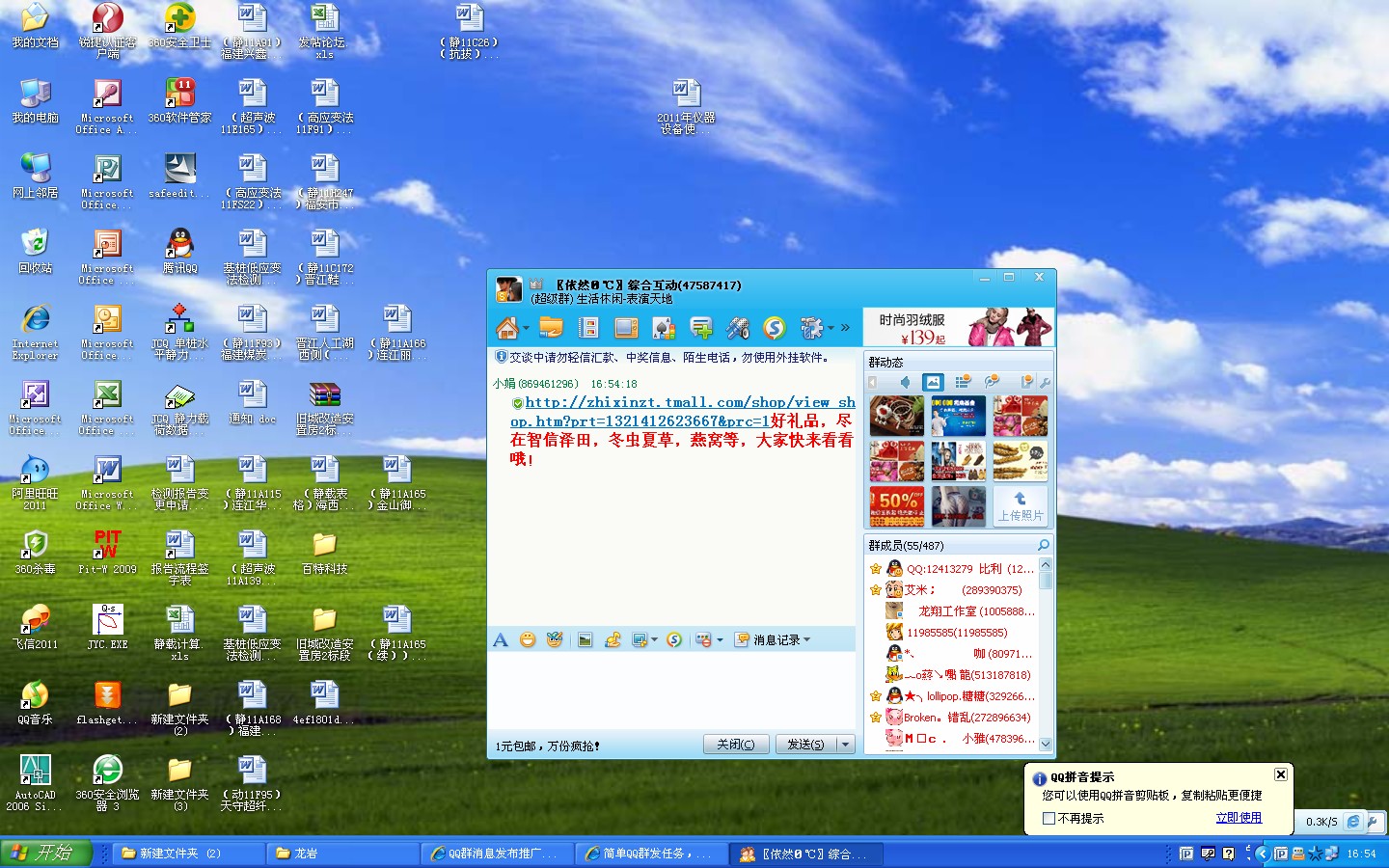Screen dimensions: 1389x868
Task: Click Soso icon in message input toolbar
Action: click(x=674, y=639)
